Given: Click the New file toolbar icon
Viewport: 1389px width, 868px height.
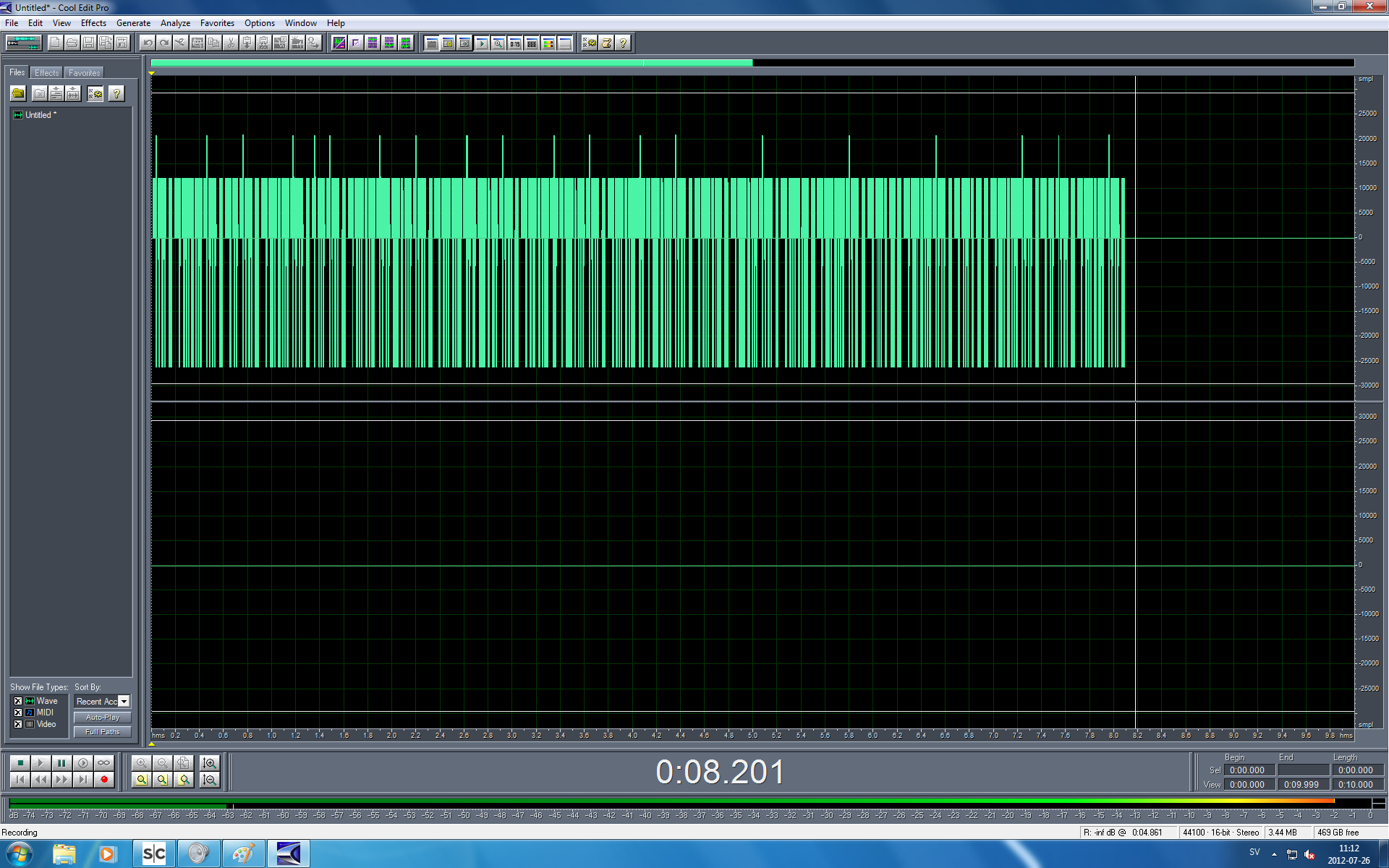Looking at the screenshot, I should pyautogui.click(x=55, y=43).
